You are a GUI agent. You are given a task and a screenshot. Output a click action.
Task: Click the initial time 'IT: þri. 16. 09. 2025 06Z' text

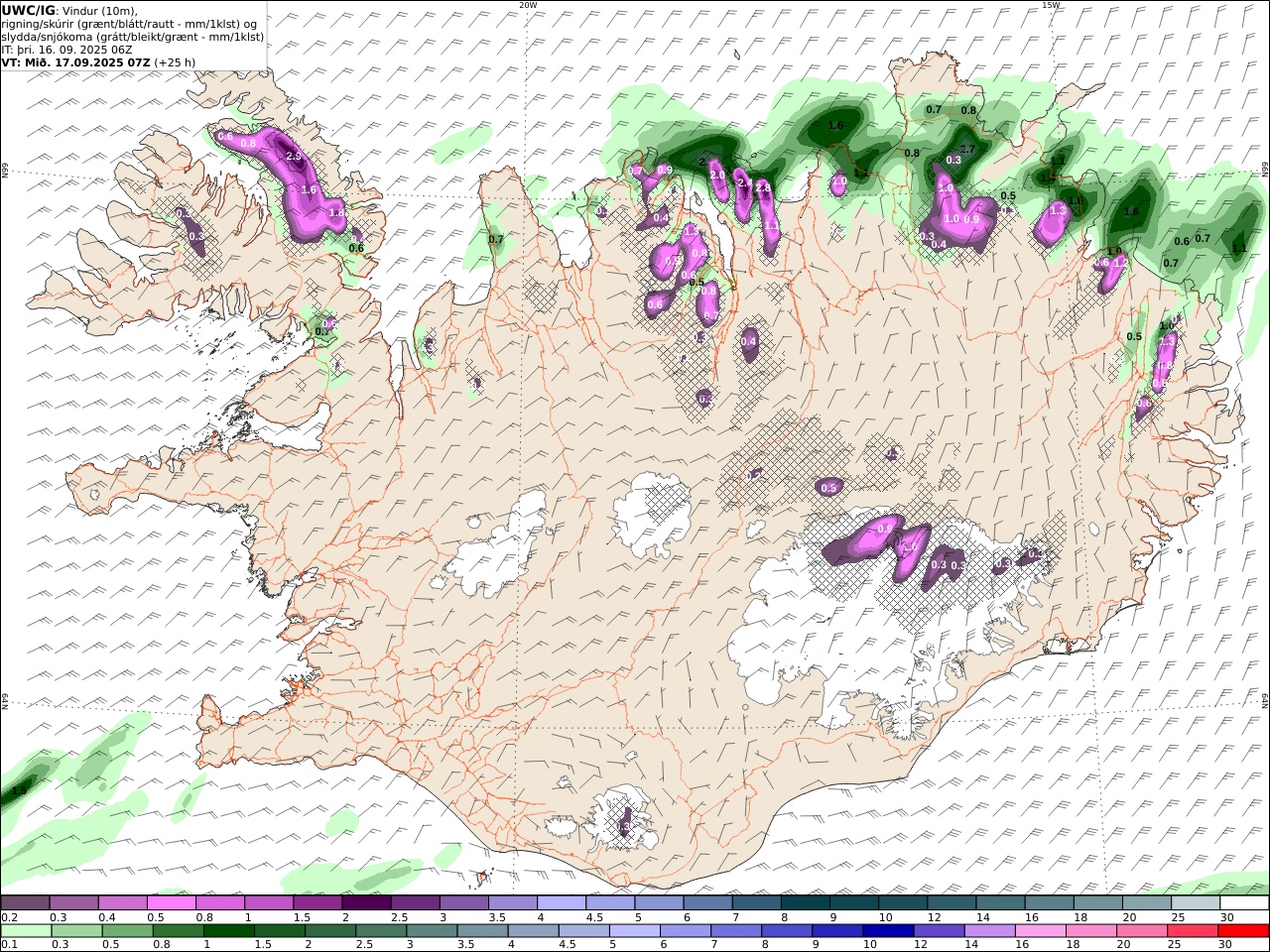[x=67, y=49]
